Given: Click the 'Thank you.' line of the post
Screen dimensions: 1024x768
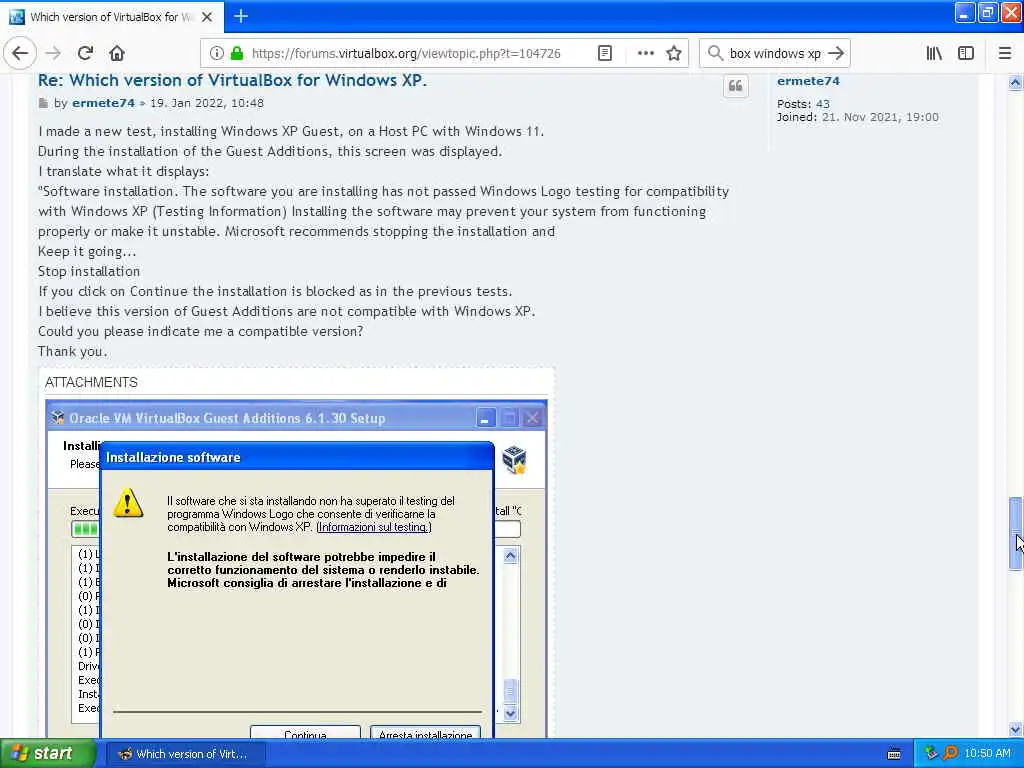Looking at the screenshot, I should [72, 351].
